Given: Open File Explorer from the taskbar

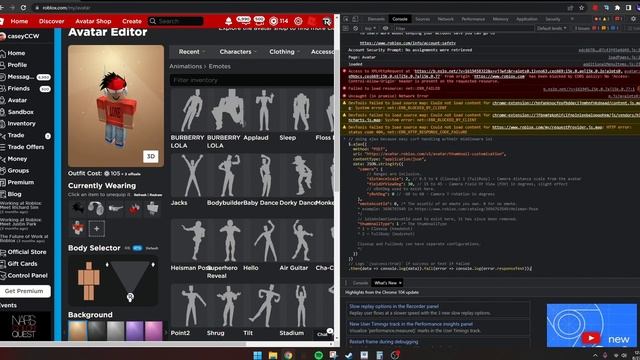Looking at the screenshot, I should point(273,355).
